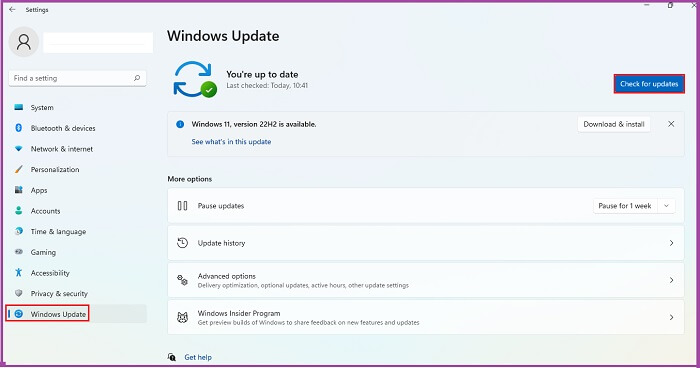This screenshot has width=700, height=368.
Task: Click the Update history clock icon
Action: point(182,243)
